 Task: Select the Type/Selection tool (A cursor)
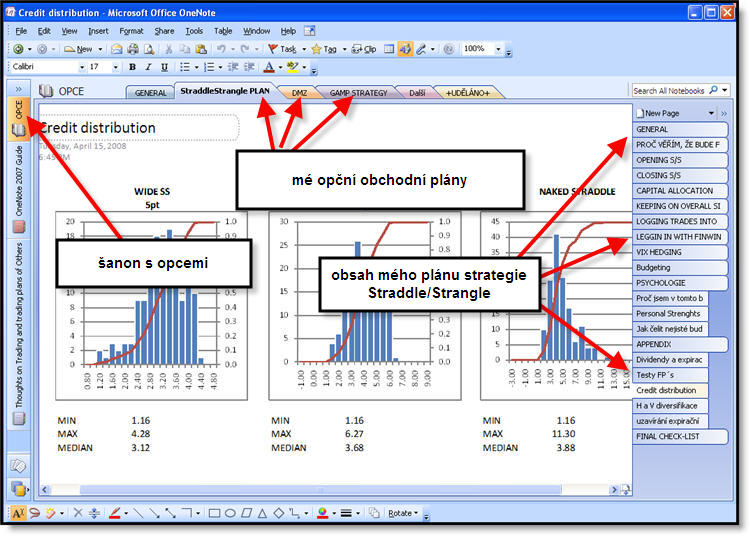pos(18,514)
